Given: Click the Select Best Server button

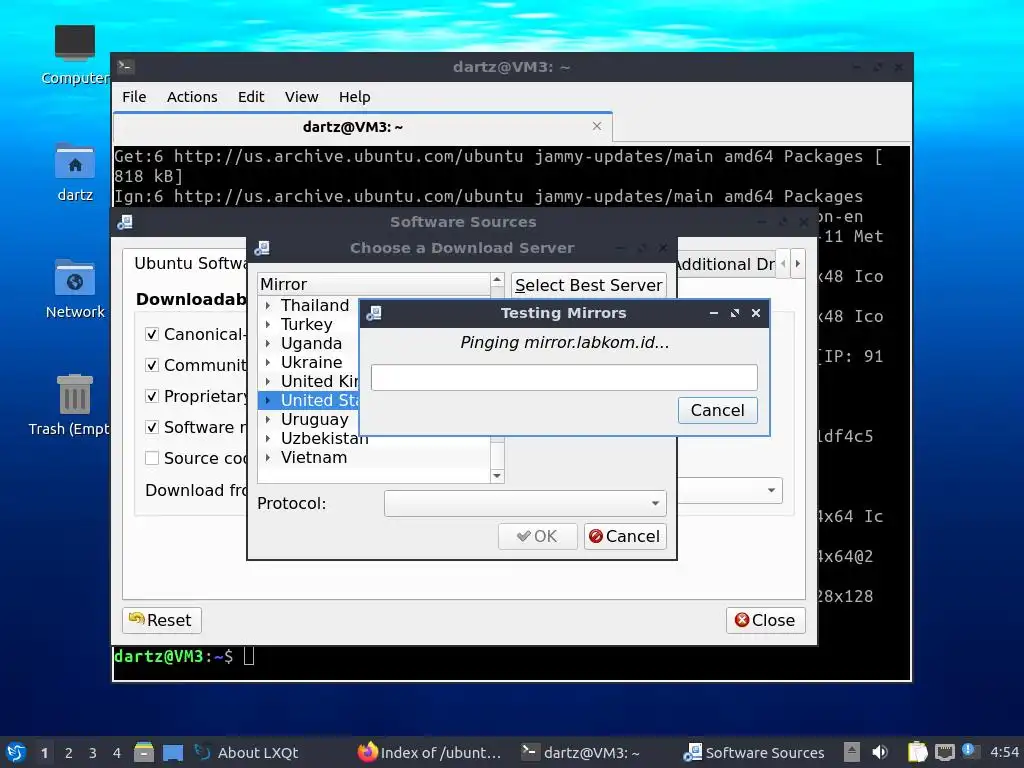Looking at the screenshot, I should [588, 285].
